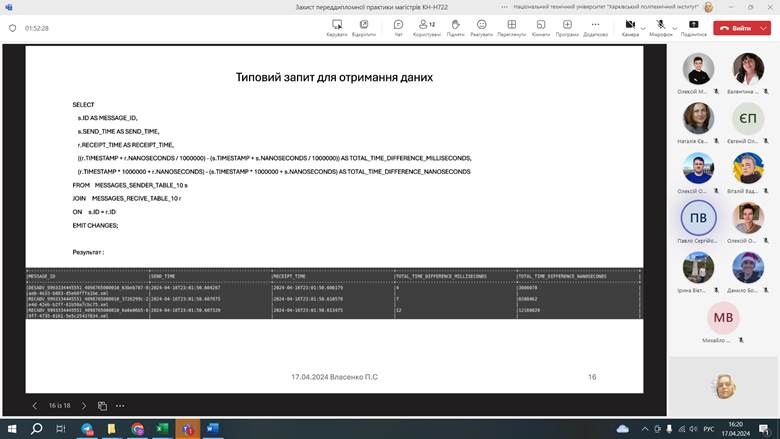Open the notification center icon

coord(765,429)
